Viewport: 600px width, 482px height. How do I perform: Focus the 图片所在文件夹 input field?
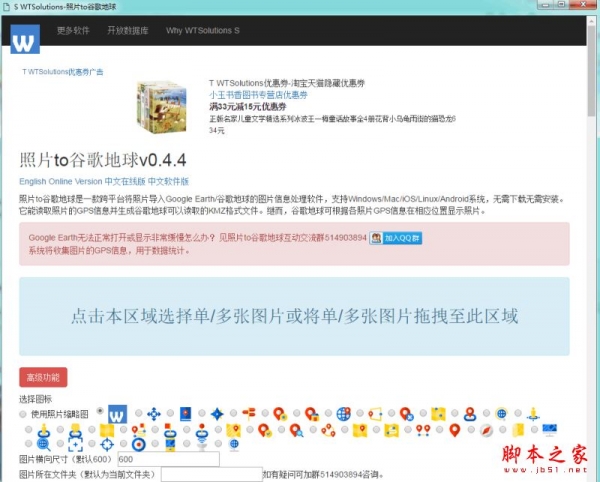pyautogui.click(x=212, y=474)
